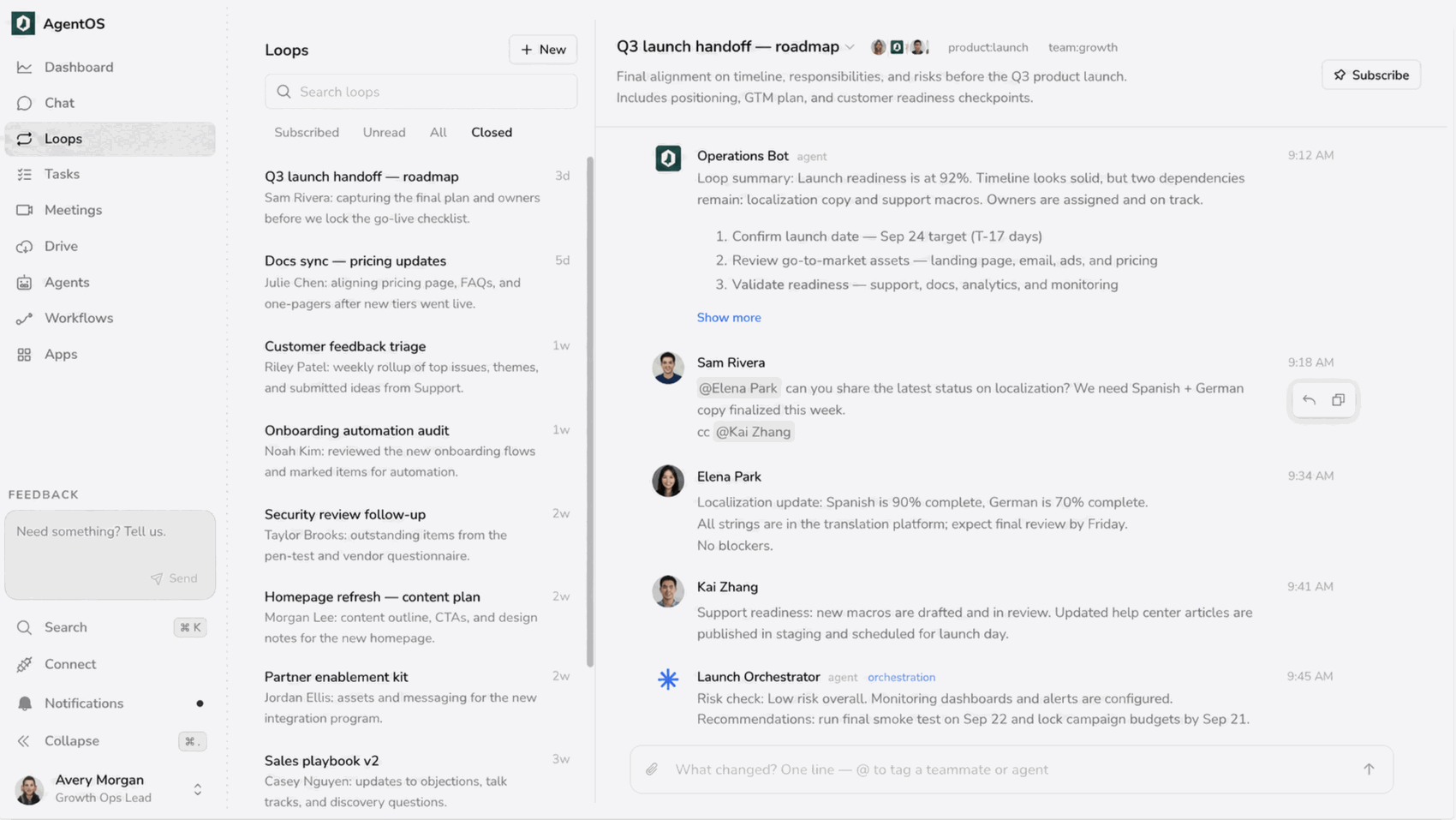Click the product:launch tag

(x=988, y=47)
